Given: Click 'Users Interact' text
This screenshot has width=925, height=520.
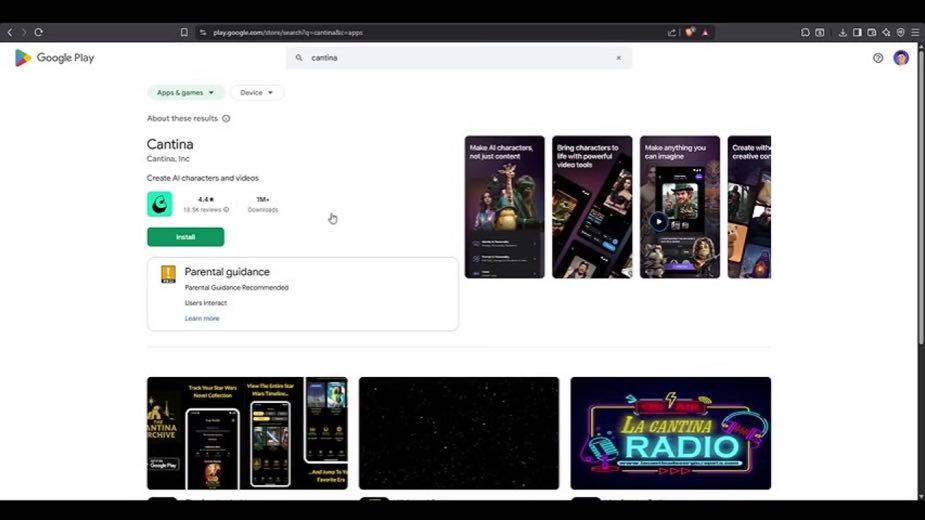Looking at the screenshot, I should pos(205,303).
